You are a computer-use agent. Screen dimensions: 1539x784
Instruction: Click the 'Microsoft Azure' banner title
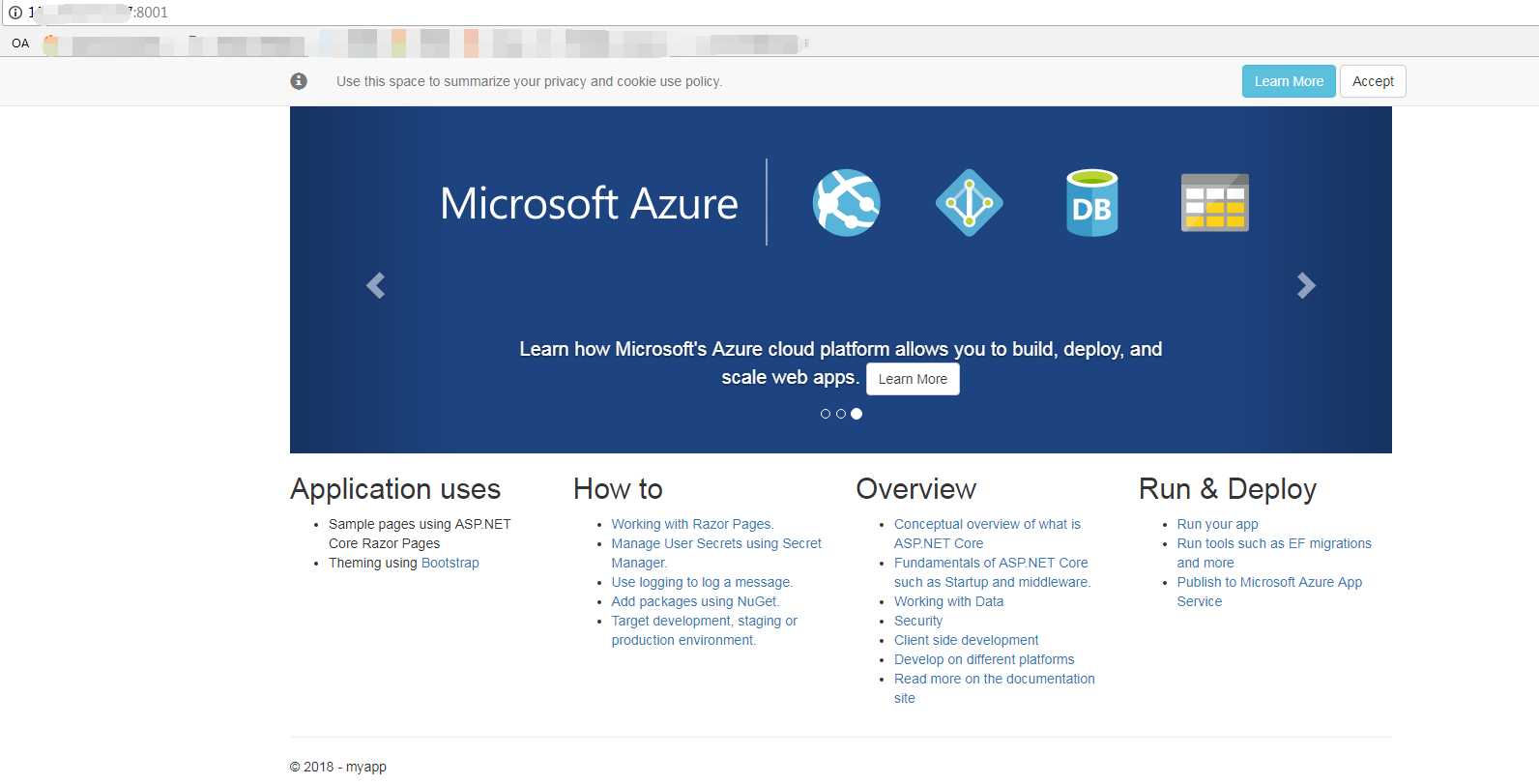[589, 203]
